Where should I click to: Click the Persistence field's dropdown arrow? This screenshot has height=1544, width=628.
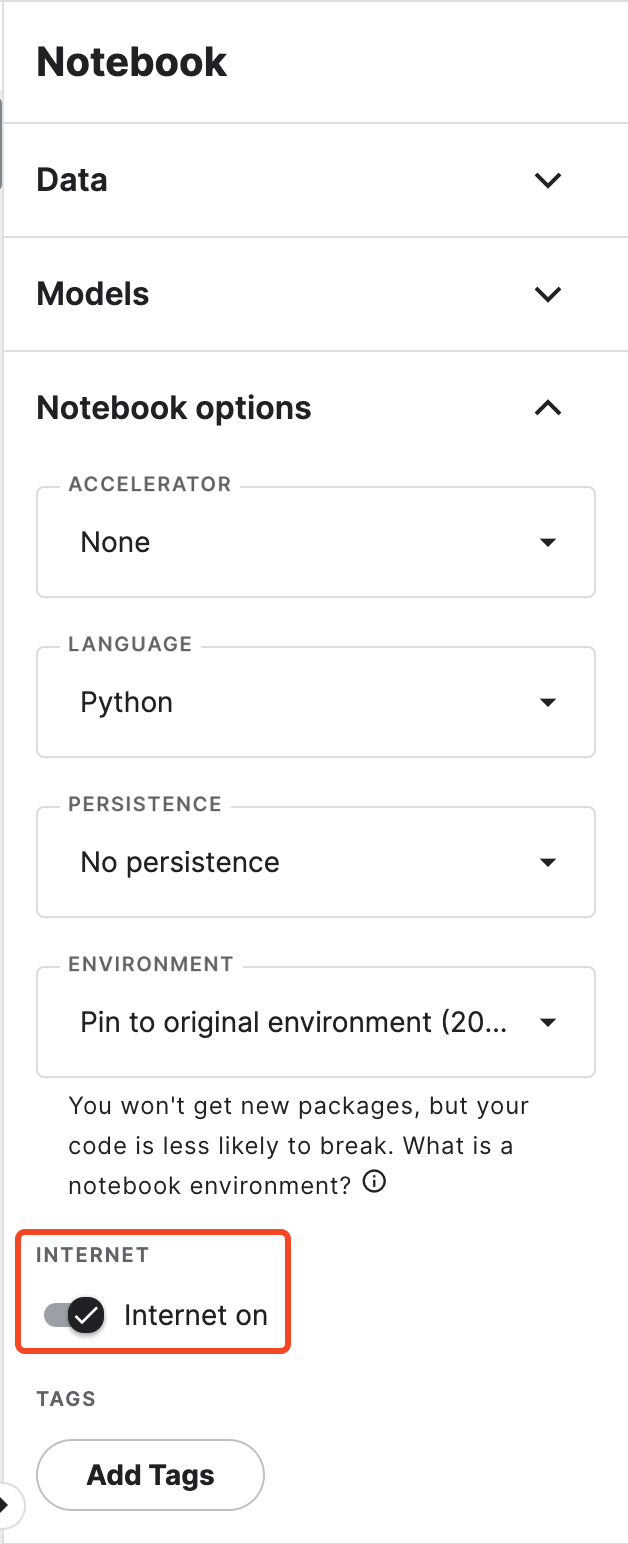click(547, 862)
